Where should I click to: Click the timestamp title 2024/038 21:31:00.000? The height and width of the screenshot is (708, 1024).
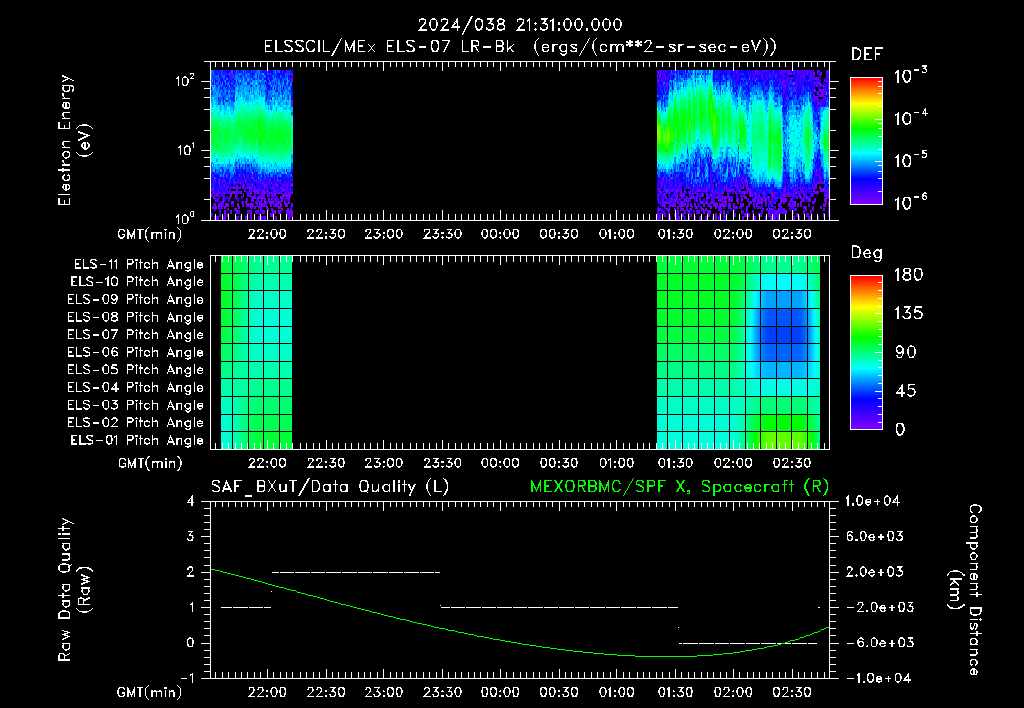[520, 25]
